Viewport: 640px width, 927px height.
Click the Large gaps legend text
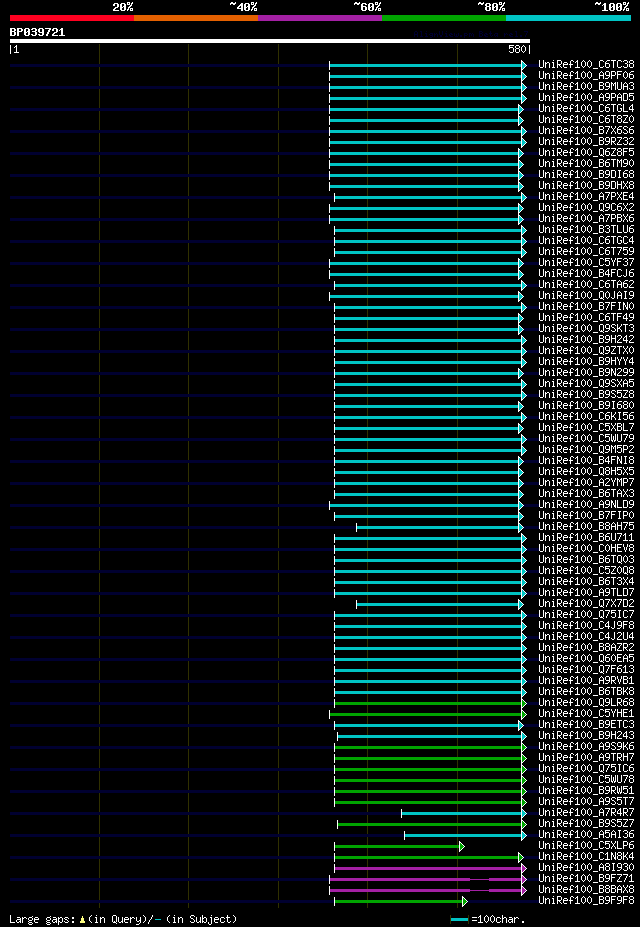pyautogui.click(x=124, y=919)
